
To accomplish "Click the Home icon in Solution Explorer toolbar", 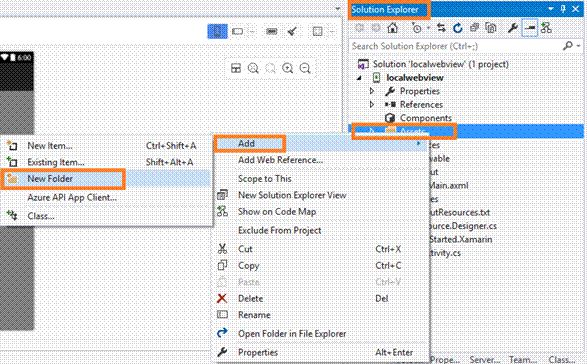I will tap(392, 28).
